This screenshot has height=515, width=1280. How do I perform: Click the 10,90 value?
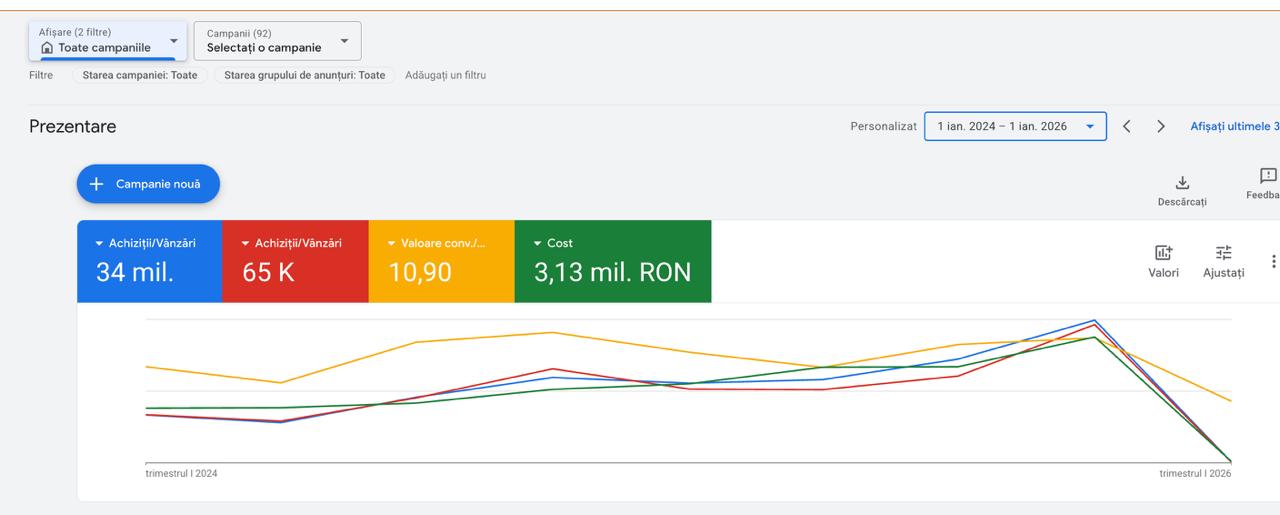click(420, 272)
